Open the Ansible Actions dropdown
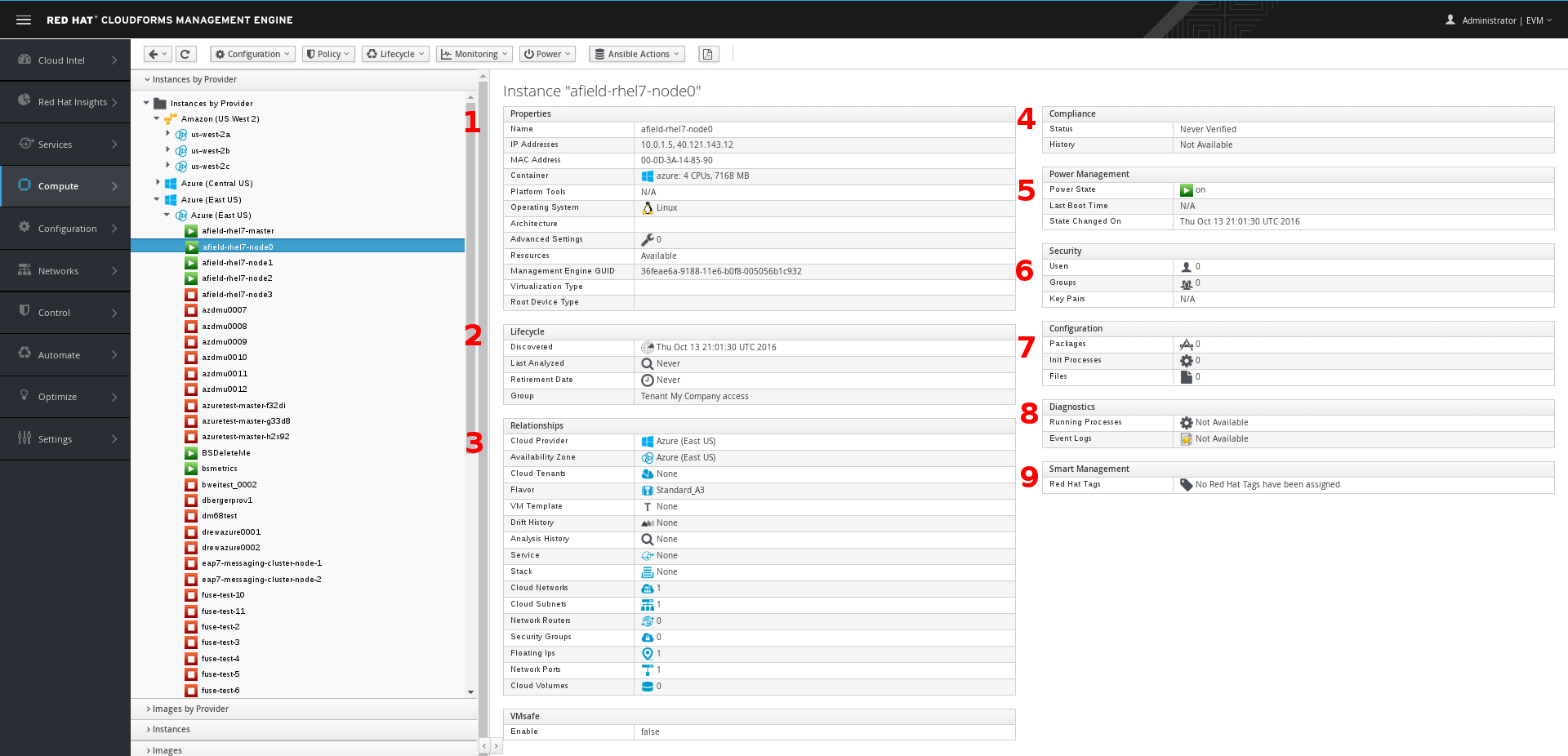The image size is (1568, 756). tap(637, 54)
